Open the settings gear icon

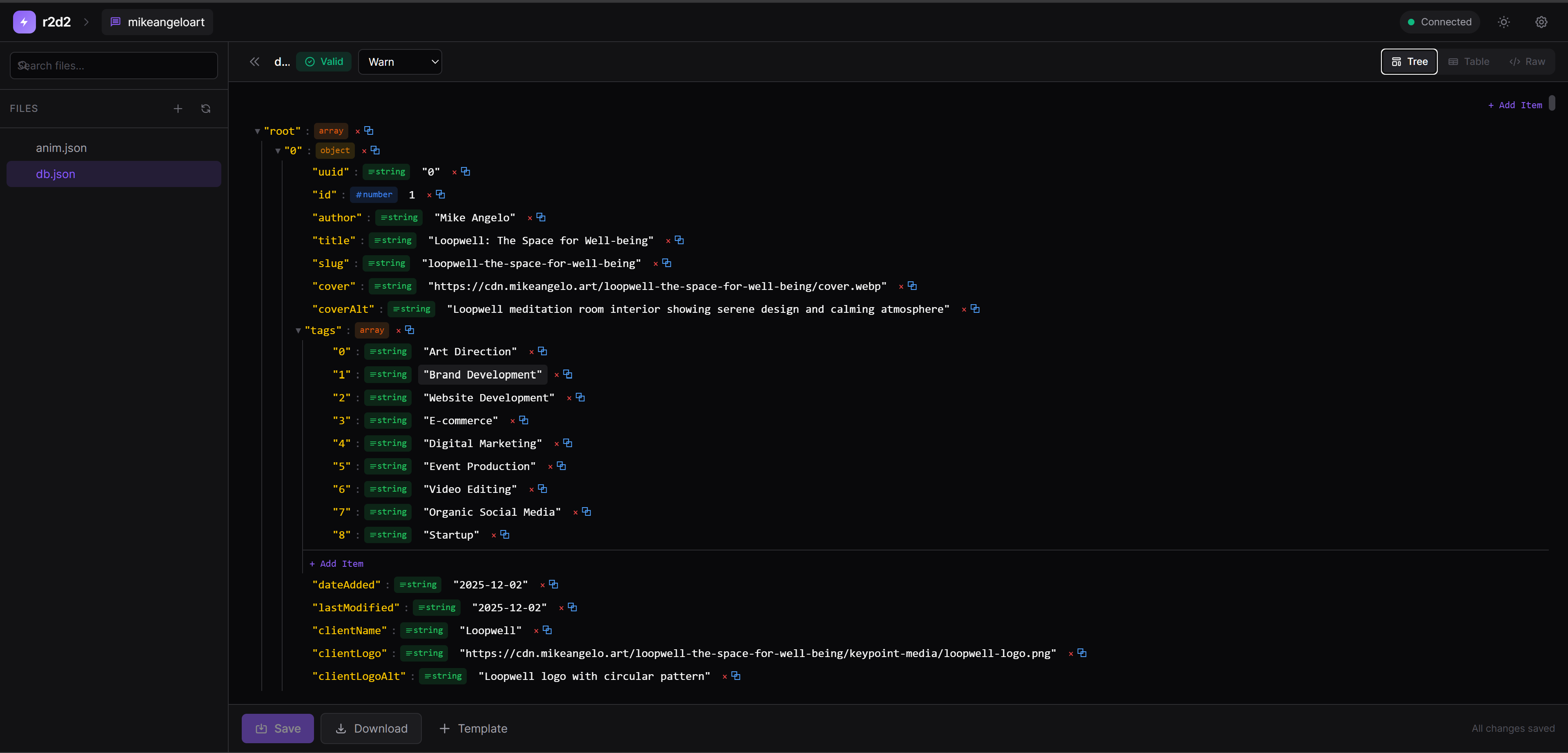[x=1541, y=22]
